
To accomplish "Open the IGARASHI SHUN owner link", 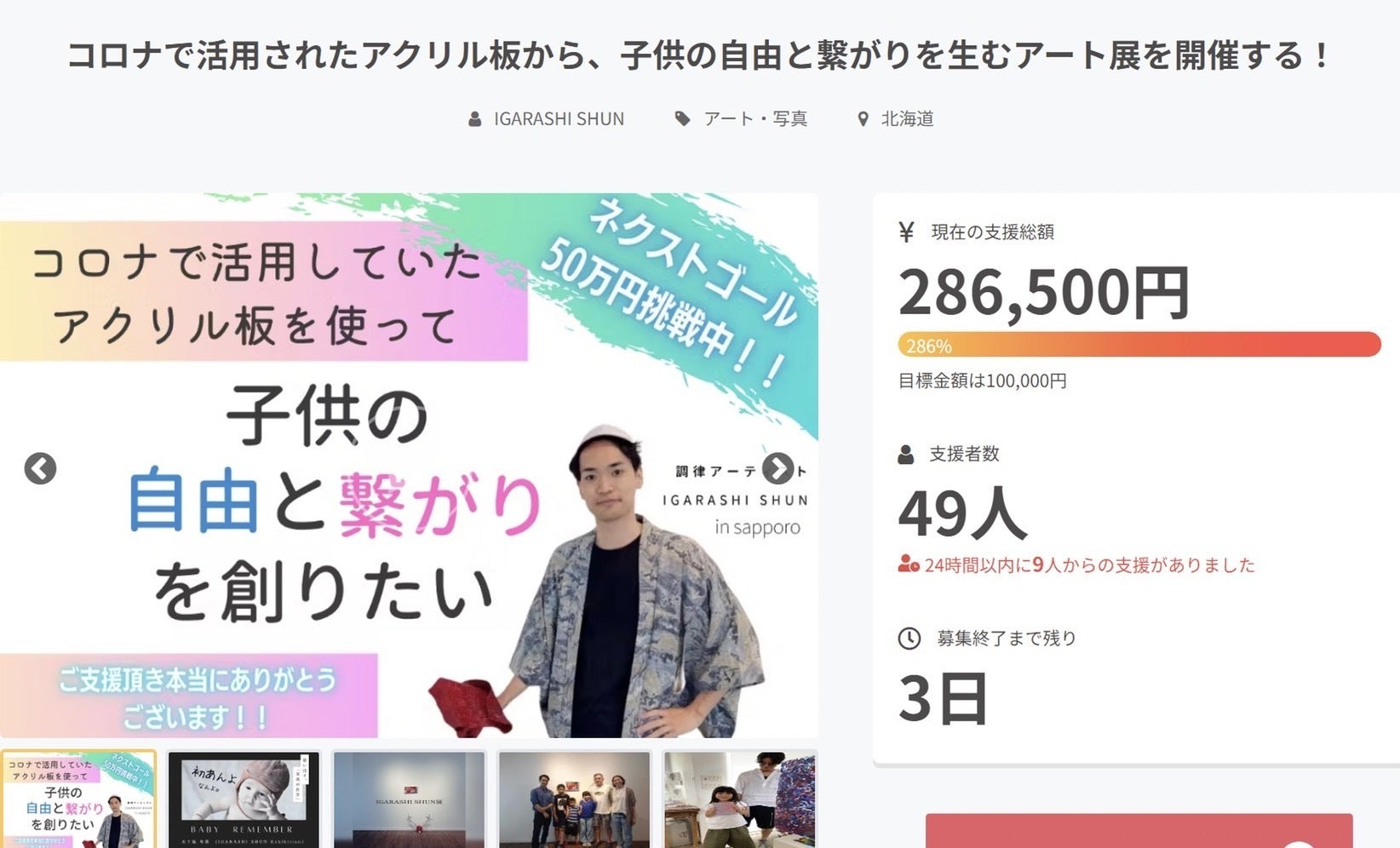I will pos(559,119).
